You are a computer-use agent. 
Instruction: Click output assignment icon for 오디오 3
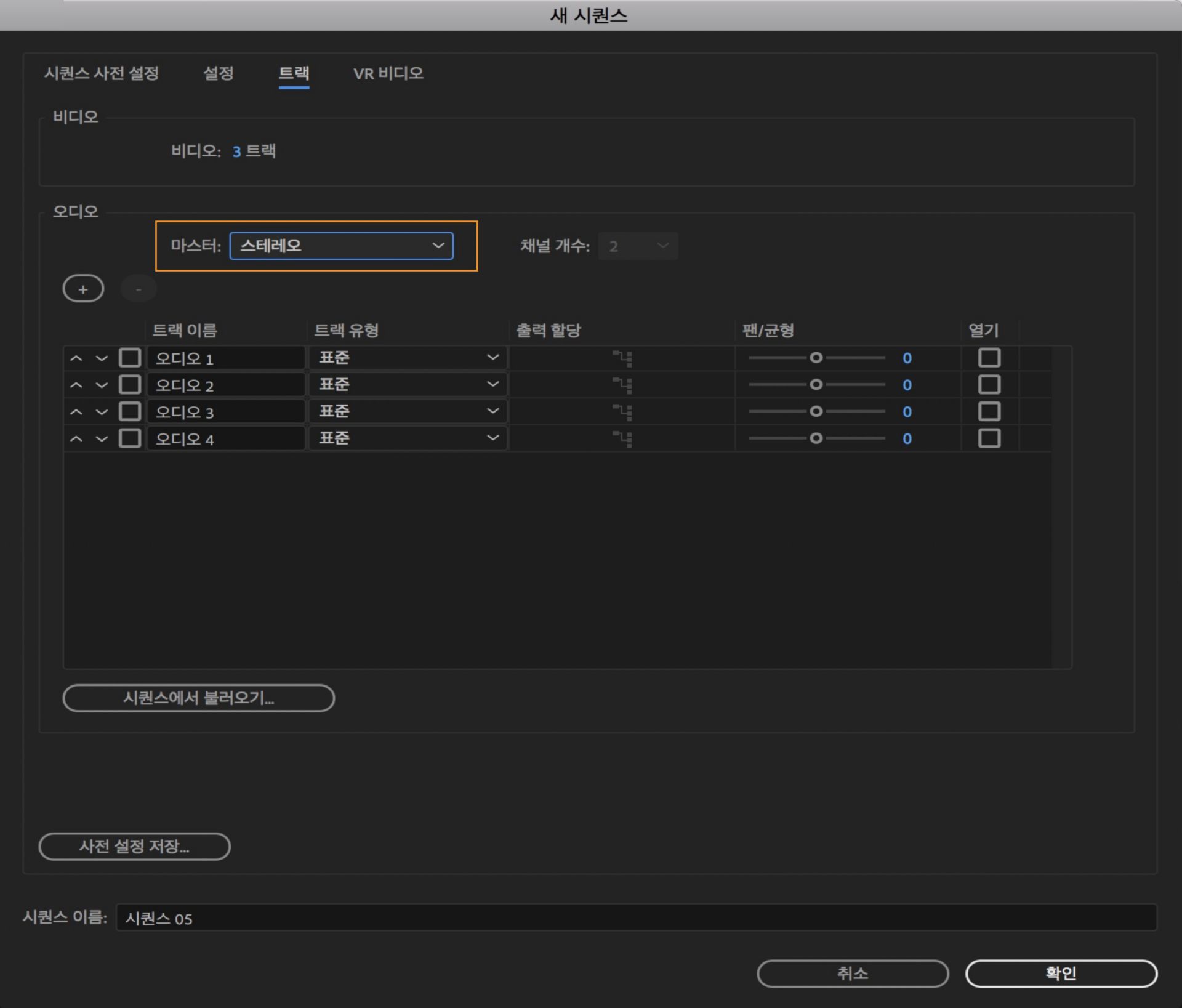622,411
